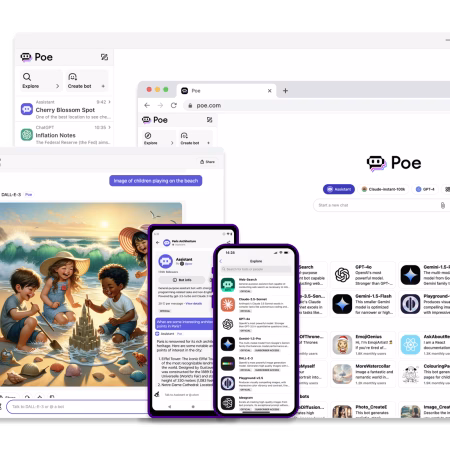Click the chevron next to time 10:35

[109, 127]
